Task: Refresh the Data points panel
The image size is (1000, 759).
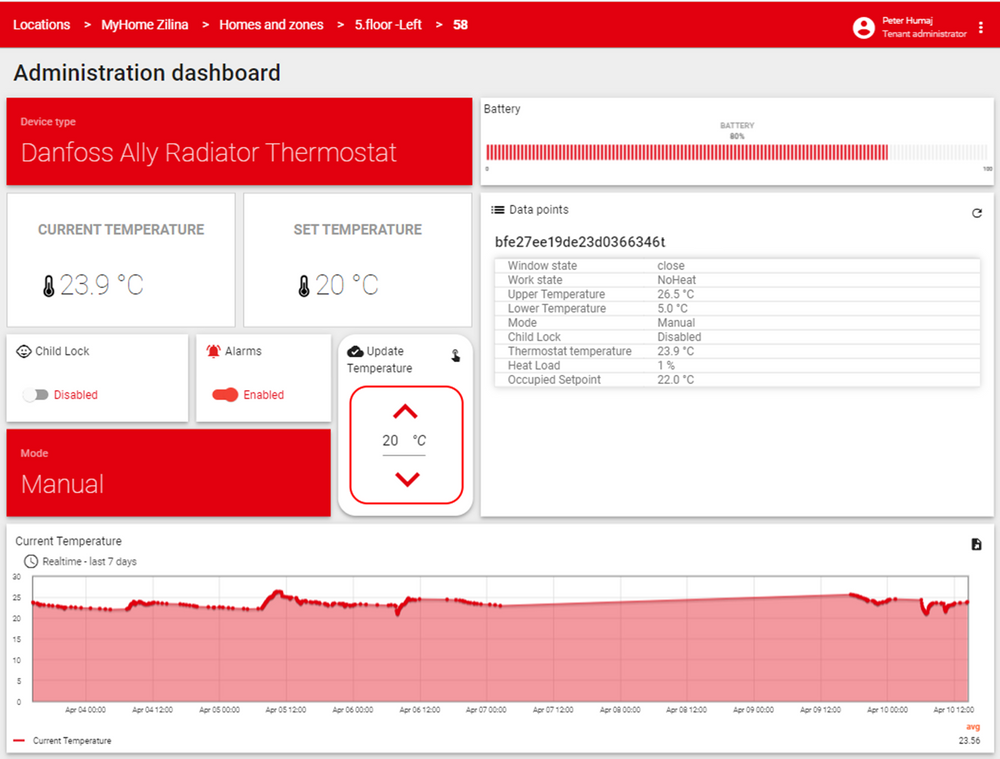Action: pyautogui.click(x=977, y=213)
